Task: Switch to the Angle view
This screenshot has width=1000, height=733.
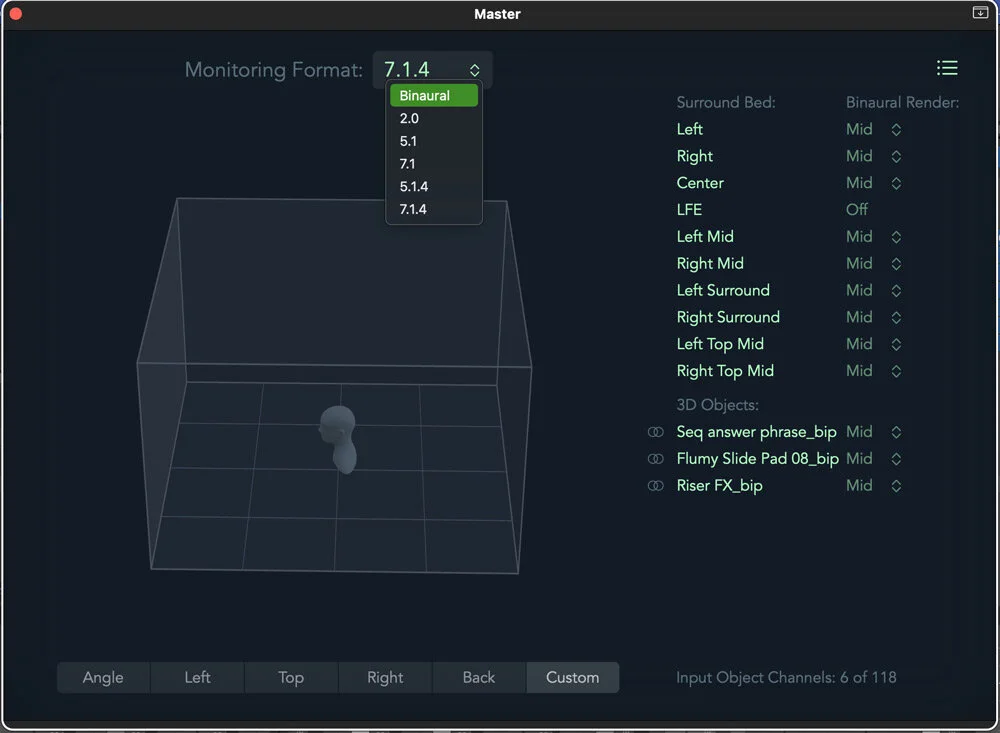Action: coord(103,677)
